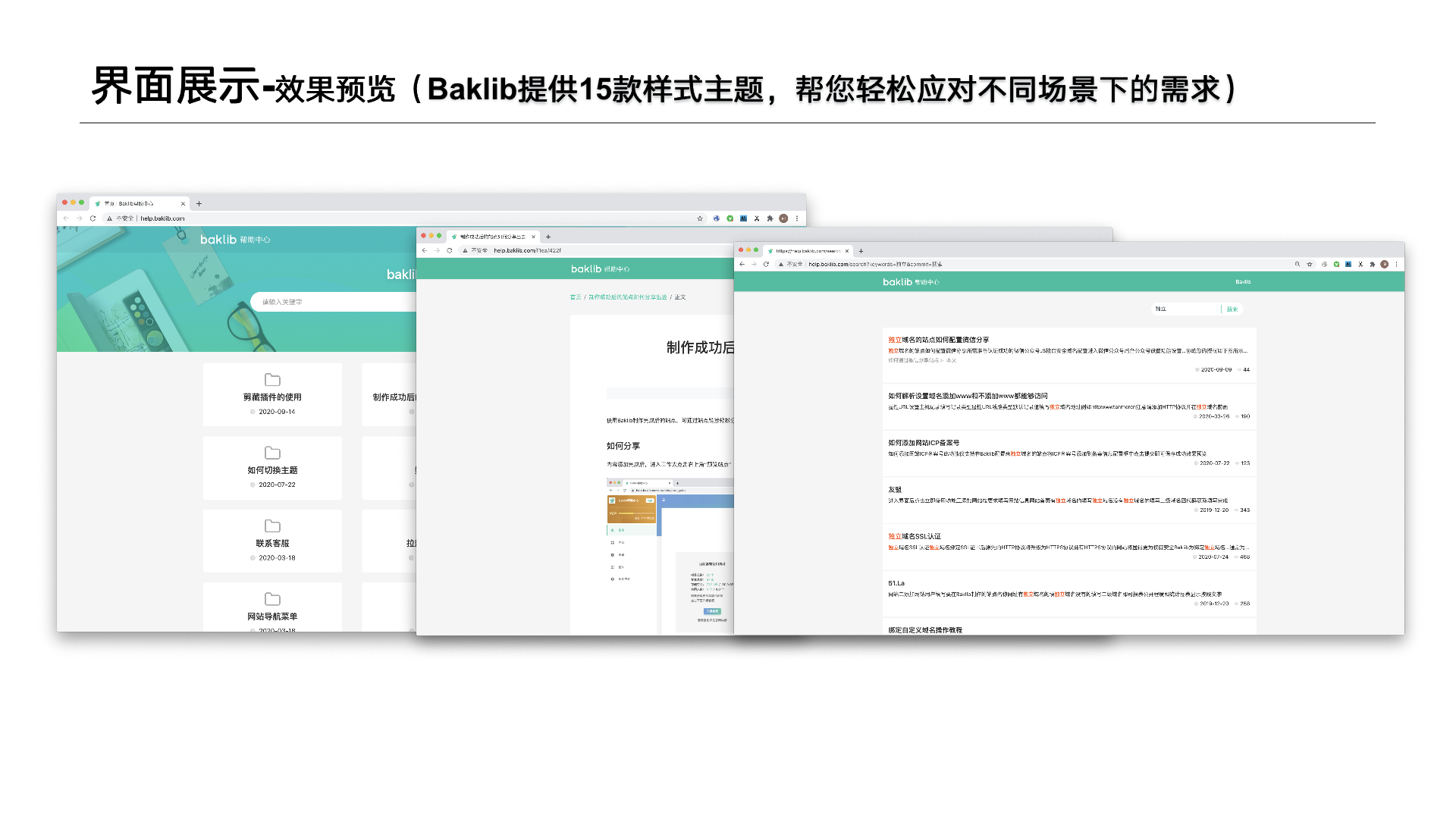The image size is (1456, 819).
Task: Reload the help.baklib.com home page in the leftmost window
Action: point(93,218)
